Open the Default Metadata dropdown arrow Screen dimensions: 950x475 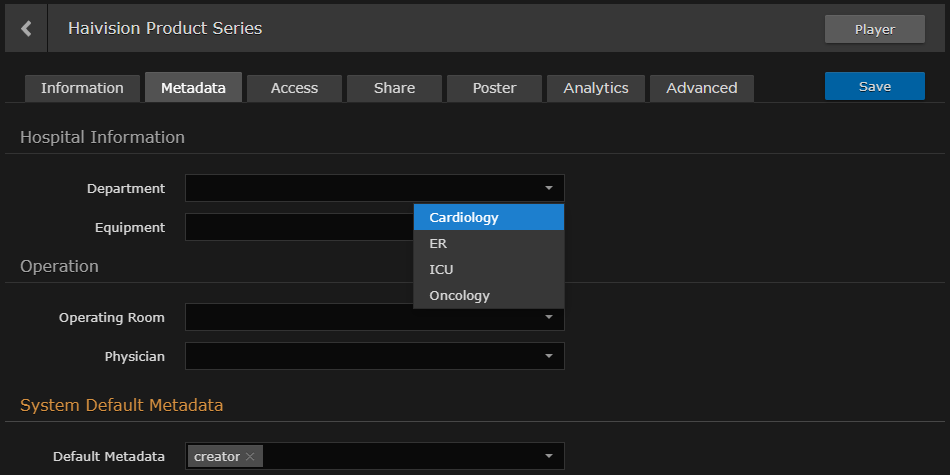(x=548, y=456)
